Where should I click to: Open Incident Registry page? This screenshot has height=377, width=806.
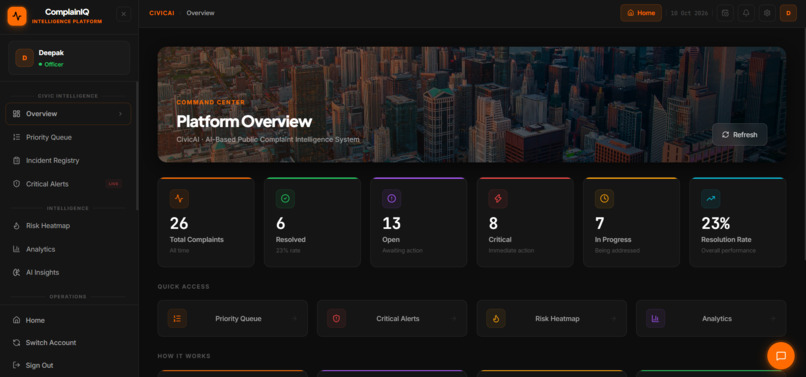point(68,160)
